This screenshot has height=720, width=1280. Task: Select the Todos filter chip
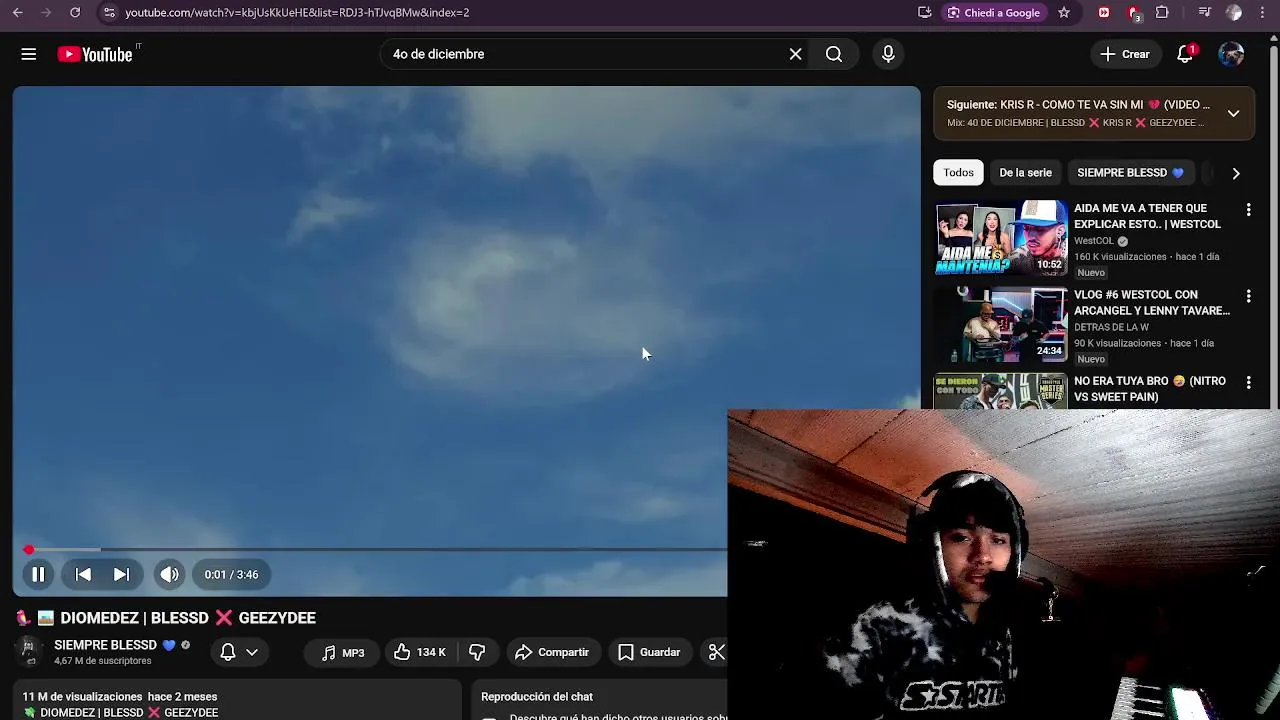pyautogui.click(x=958, y=172)
